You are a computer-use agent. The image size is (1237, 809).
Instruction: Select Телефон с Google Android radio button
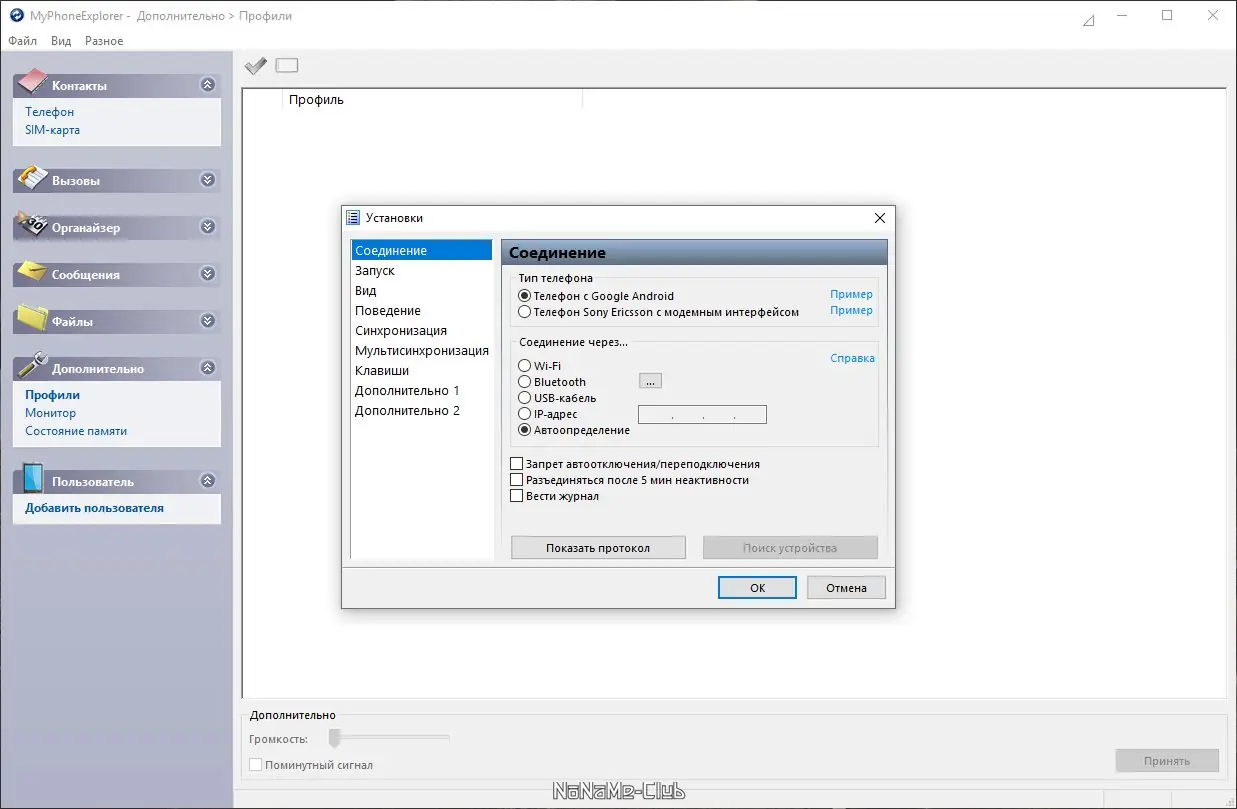[524, 296]
